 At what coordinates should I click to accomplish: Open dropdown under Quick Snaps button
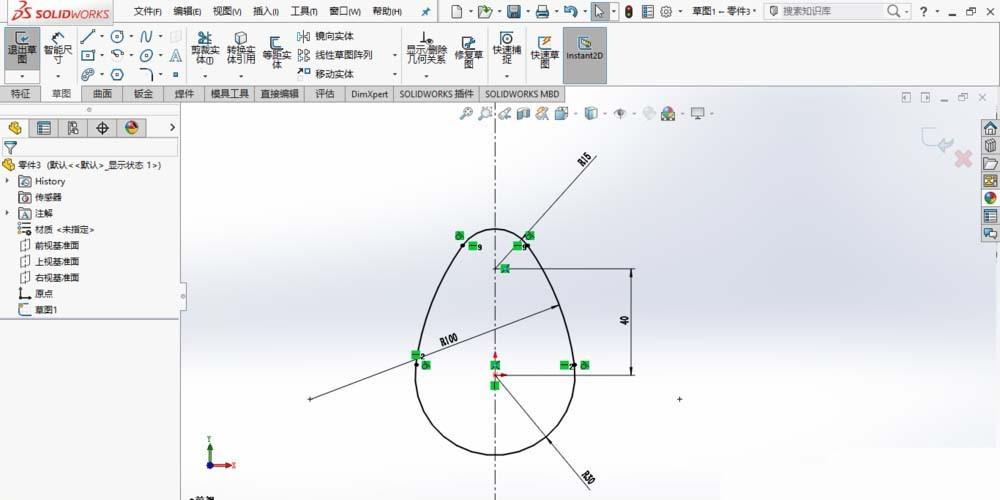click(506, 76)
